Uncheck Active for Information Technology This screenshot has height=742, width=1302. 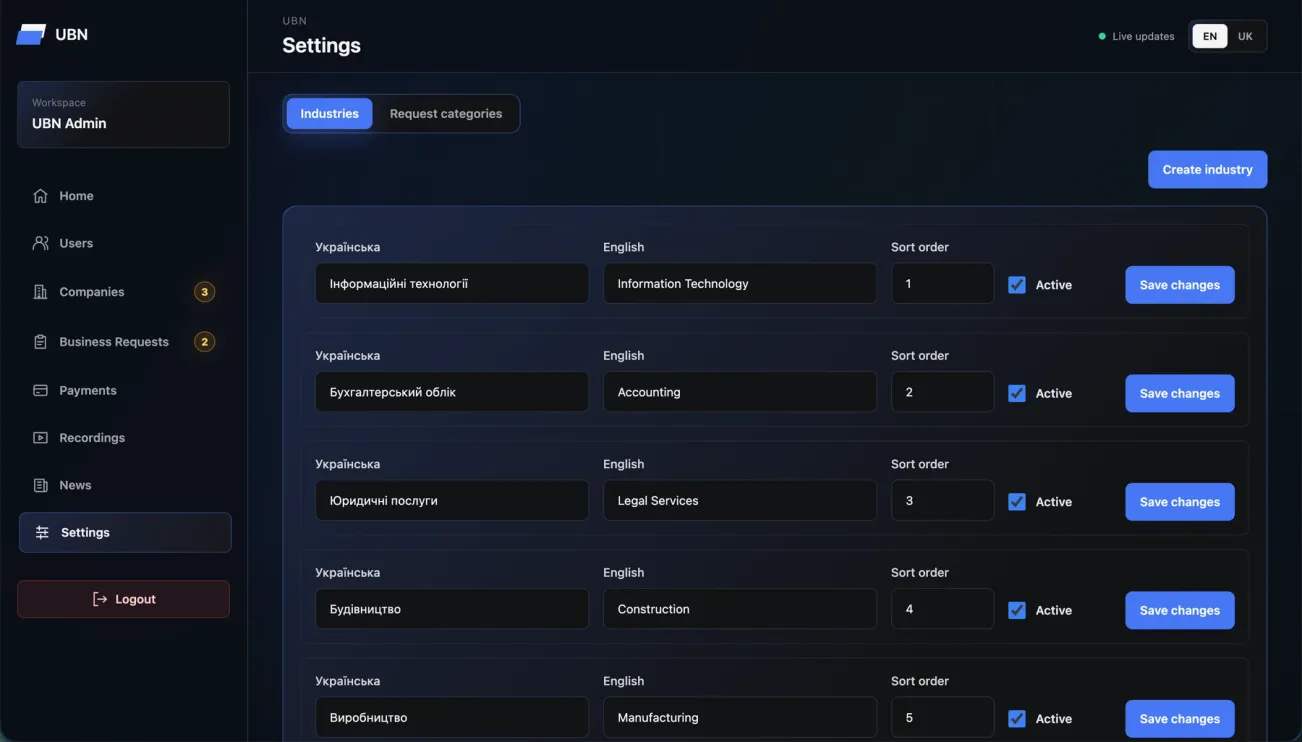1017,285
